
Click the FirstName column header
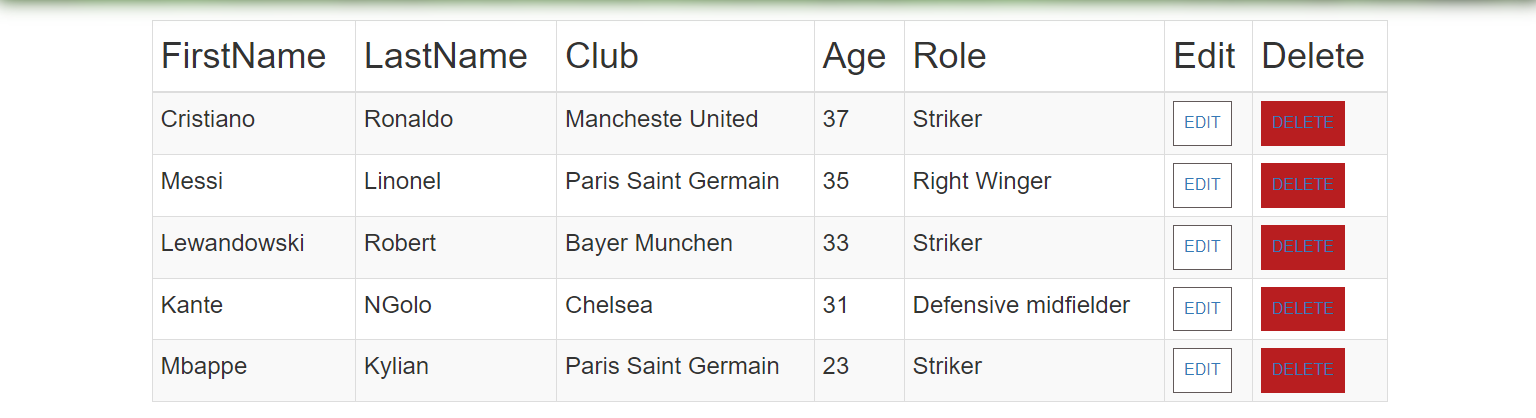243,56
